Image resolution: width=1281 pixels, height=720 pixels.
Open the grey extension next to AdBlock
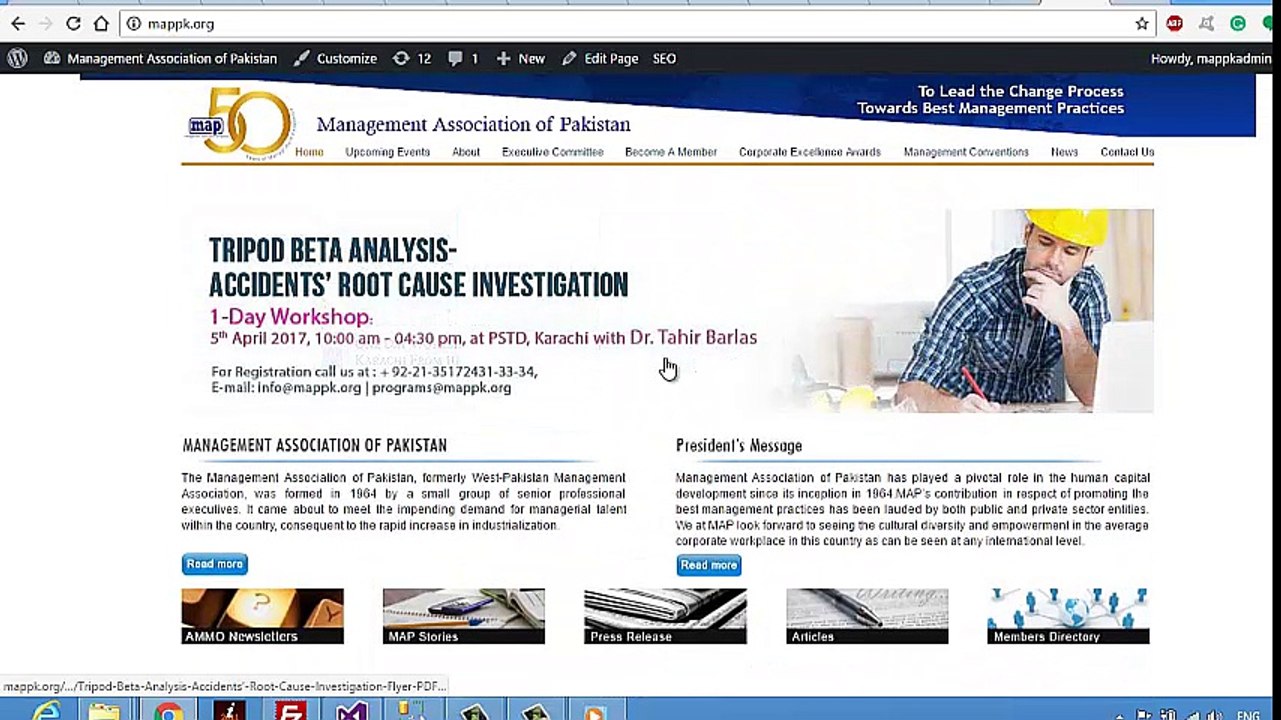pyautogui.click(x=1206, y=24)
